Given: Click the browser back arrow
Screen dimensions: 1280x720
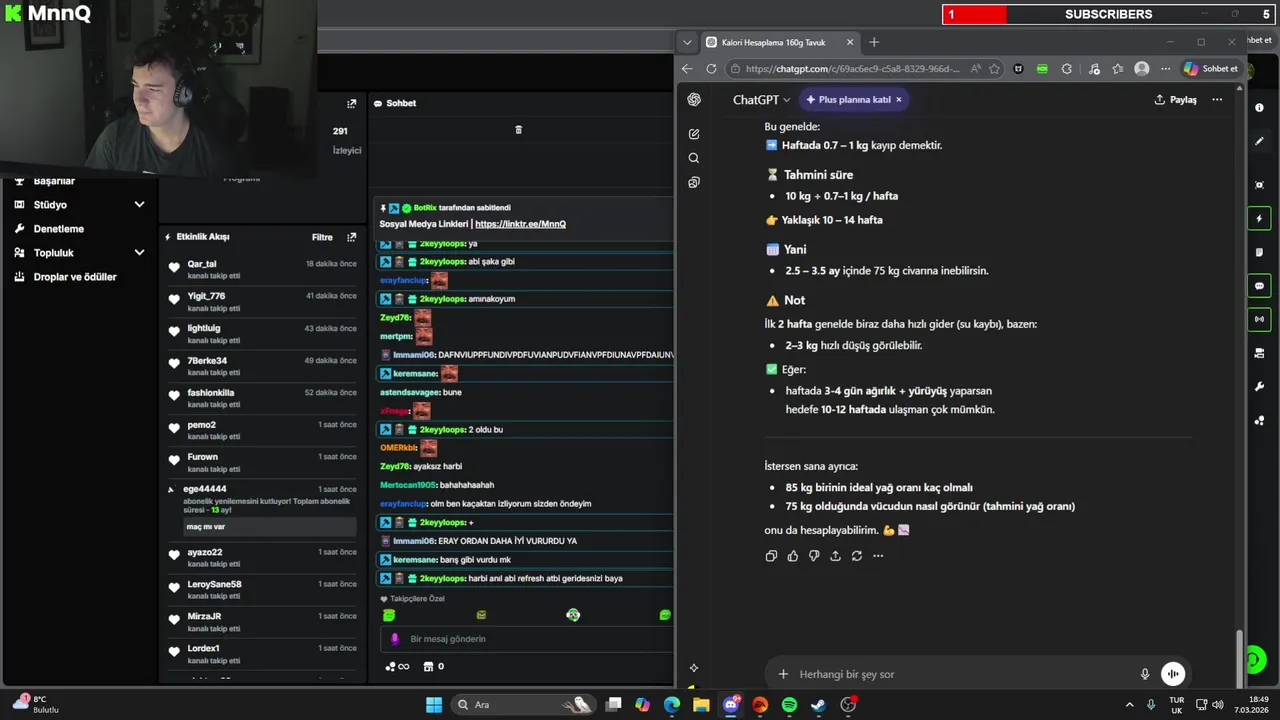Looking at the screenshot, I should [x=687, y=69].
